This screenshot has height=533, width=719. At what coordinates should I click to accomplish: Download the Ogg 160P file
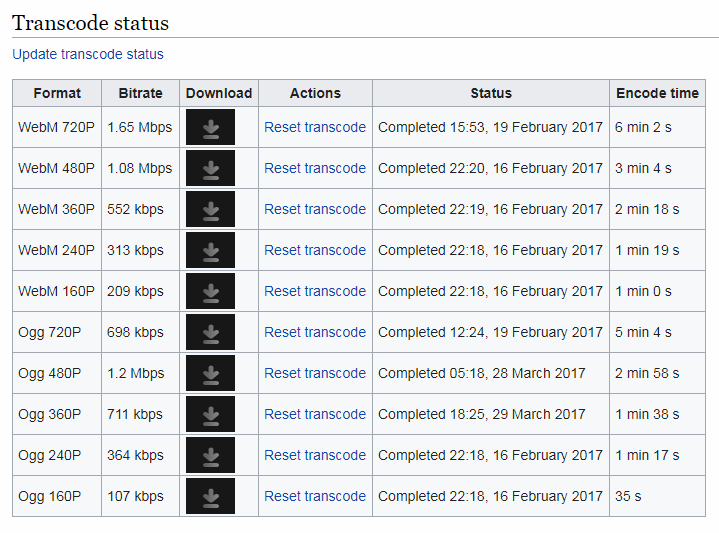coord(210,496)
